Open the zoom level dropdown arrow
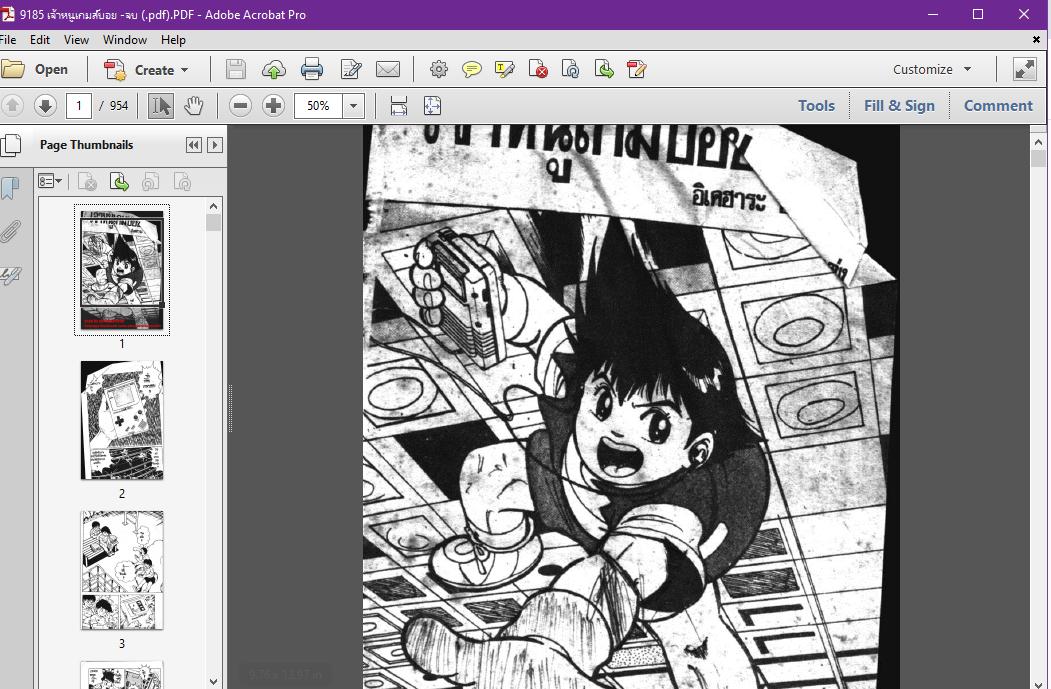Viewport: 1051px width, 689px height. [x=353, y=105]
